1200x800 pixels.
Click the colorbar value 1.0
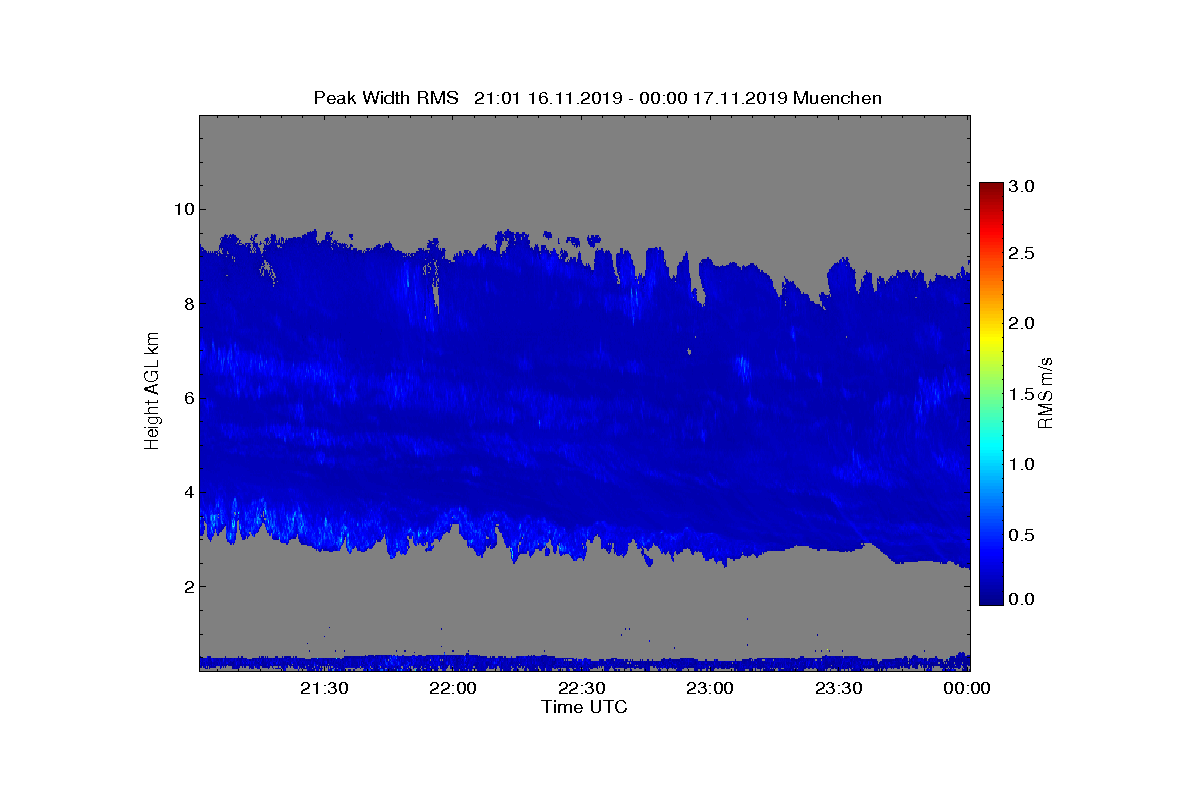point(1022,465)
